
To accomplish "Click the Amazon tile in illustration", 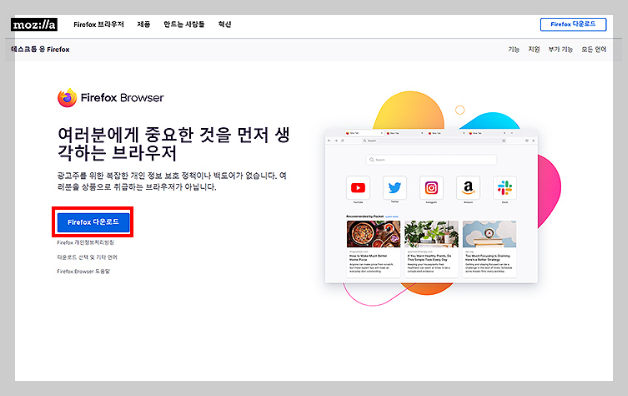I will tap(468, 187).
